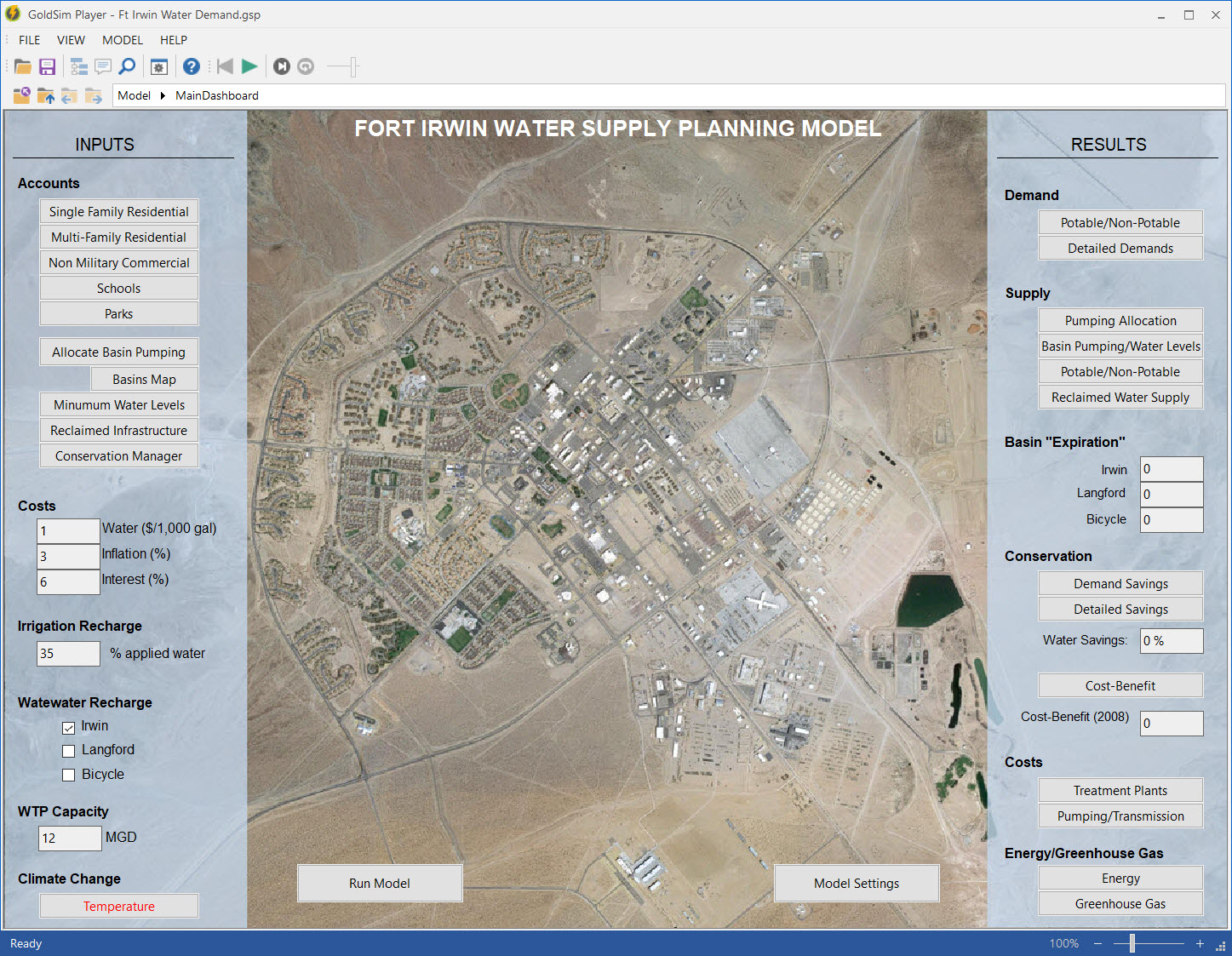The height and width of the screenshot is (956, 1232).
Task: Open the Basins Map button
Action: pyautogui.click(x=145, y=379)
